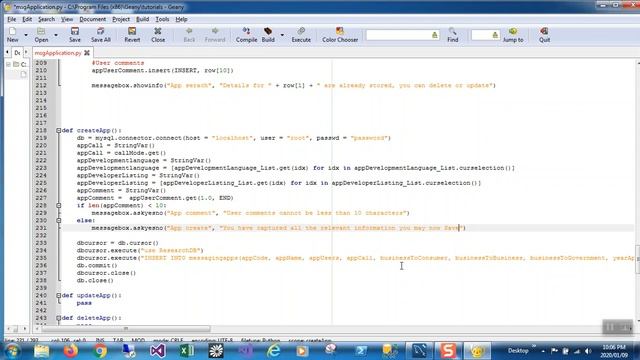Click 'db.commit()' line in editor
The height and width of the screenshot is (360, 640).
click(x=97, y=265)
